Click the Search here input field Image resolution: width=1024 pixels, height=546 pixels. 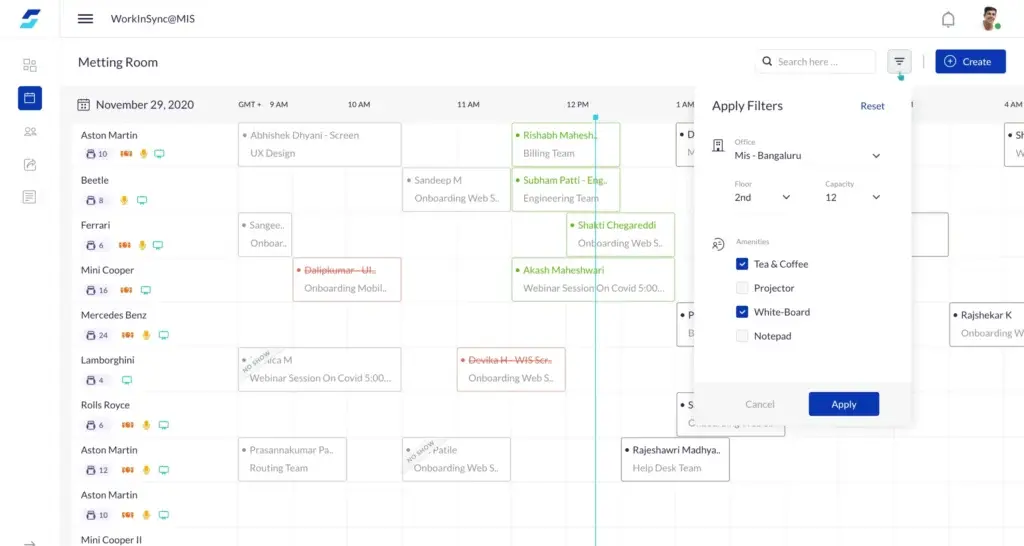coord(816,61)
